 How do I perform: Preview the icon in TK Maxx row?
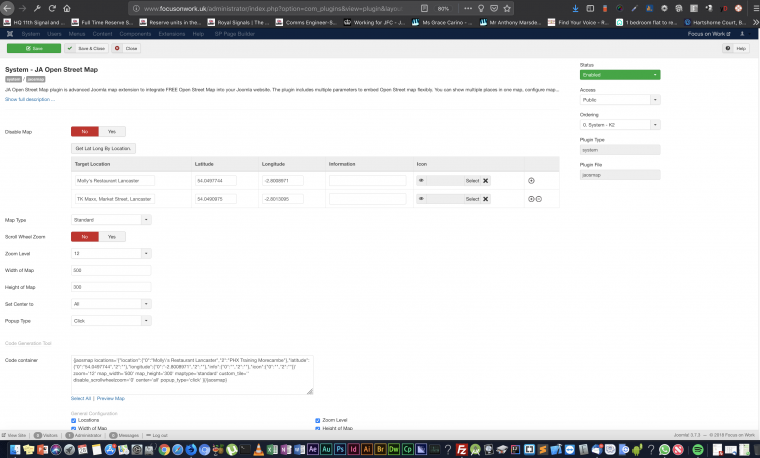421,199
